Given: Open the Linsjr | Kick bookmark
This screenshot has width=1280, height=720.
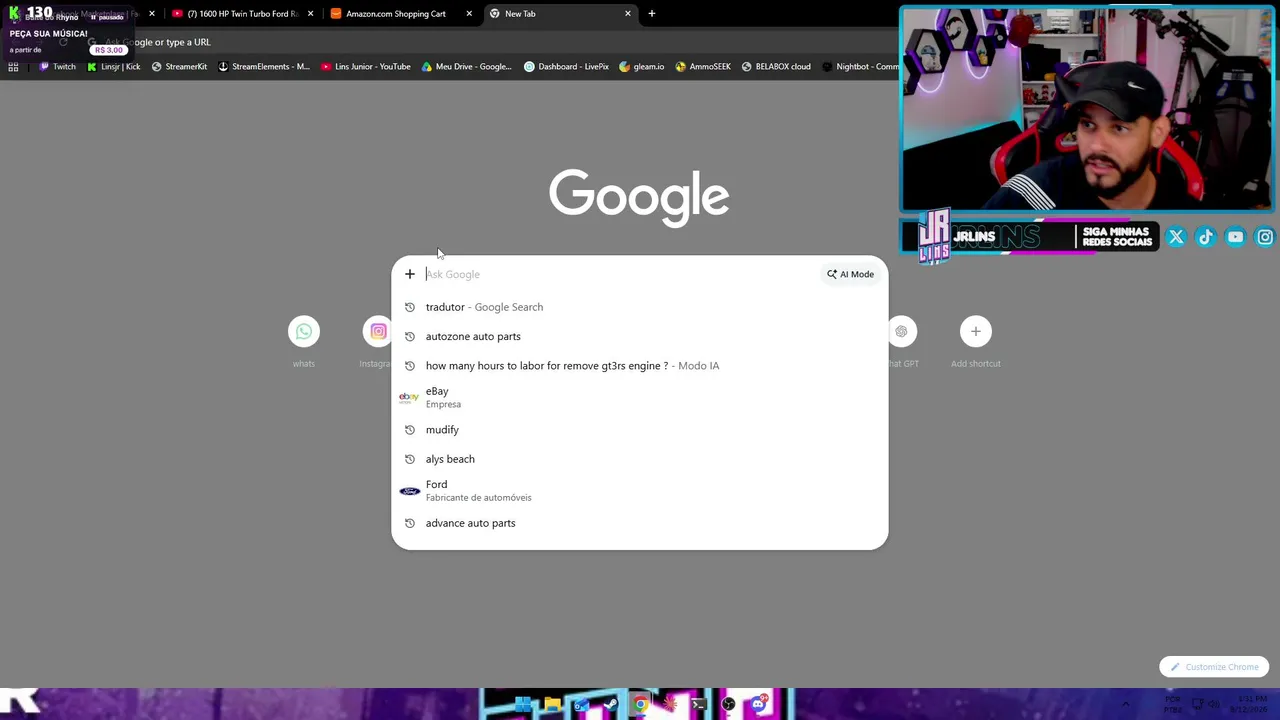Looking at the screenshot, I should tap(113, 67).
